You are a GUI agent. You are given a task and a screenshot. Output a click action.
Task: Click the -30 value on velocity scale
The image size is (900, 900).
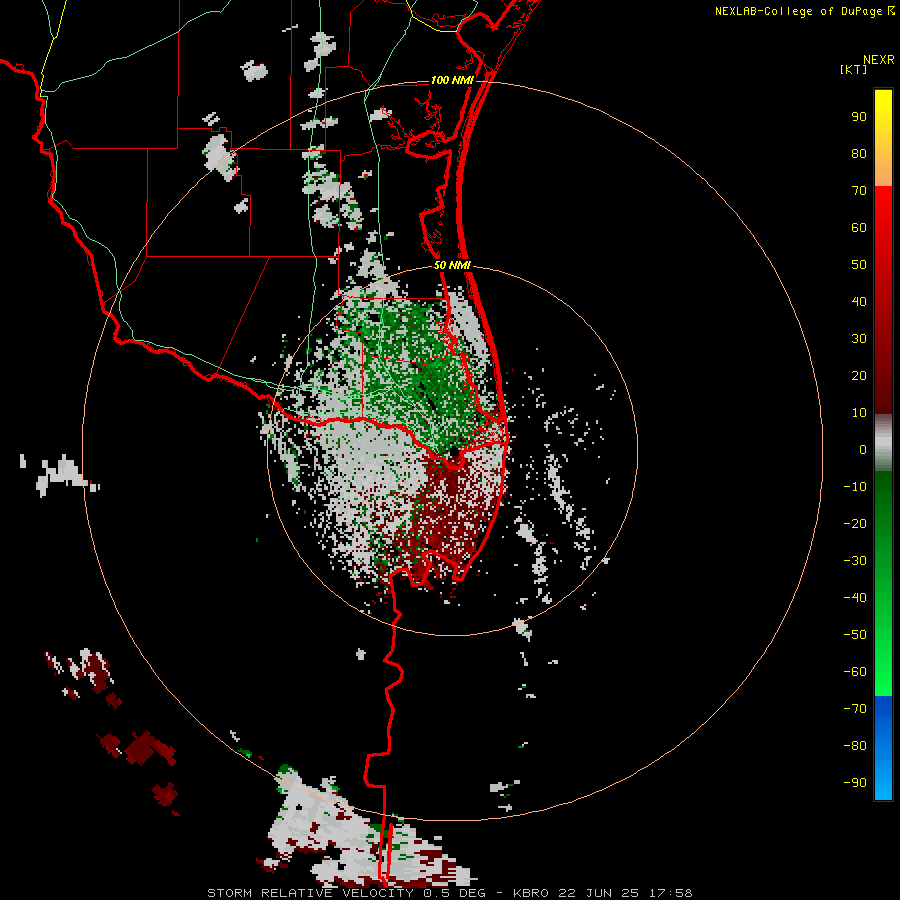855,561
